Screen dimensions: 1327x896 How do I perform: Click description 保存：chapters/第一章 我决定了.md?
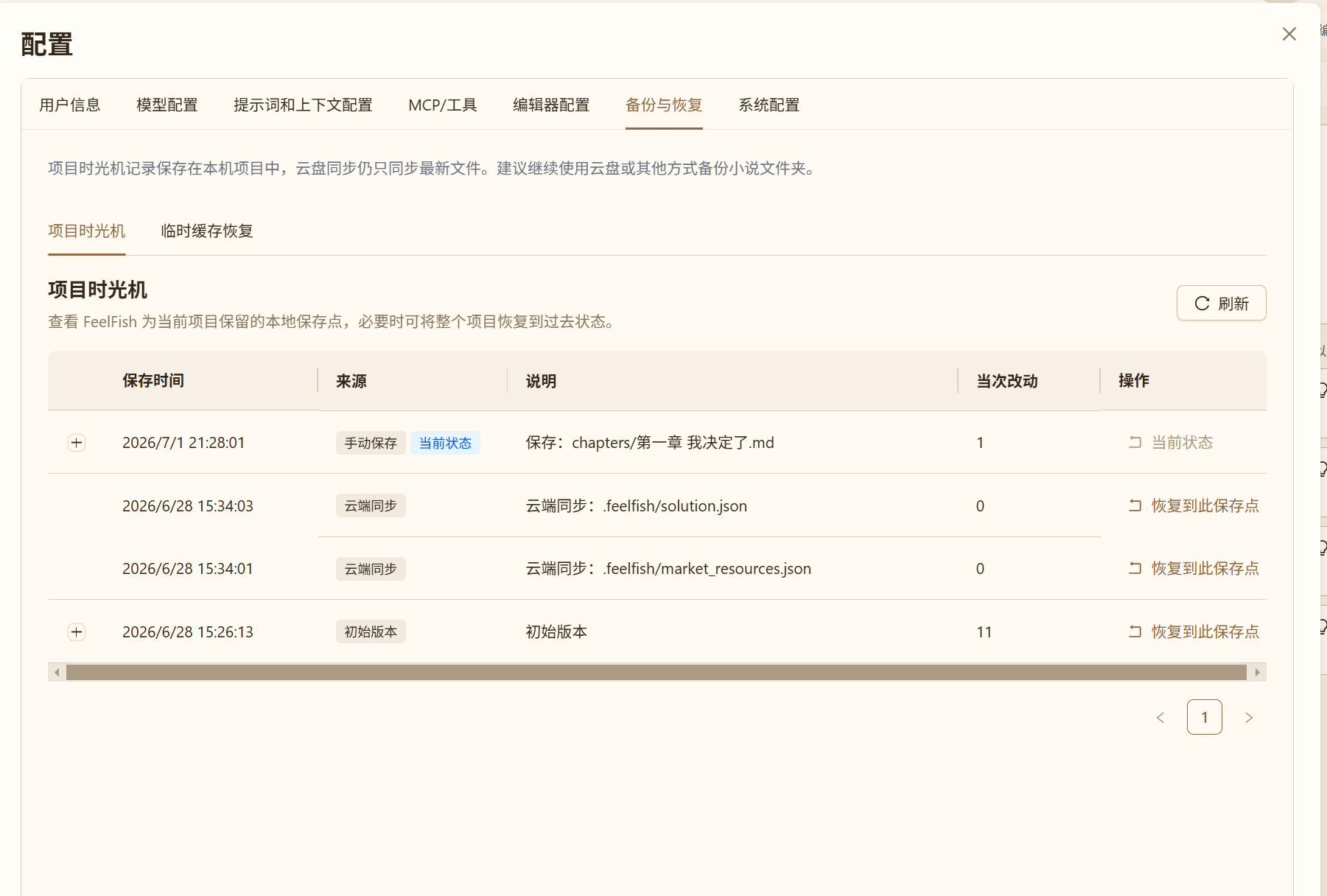point(650,442)
